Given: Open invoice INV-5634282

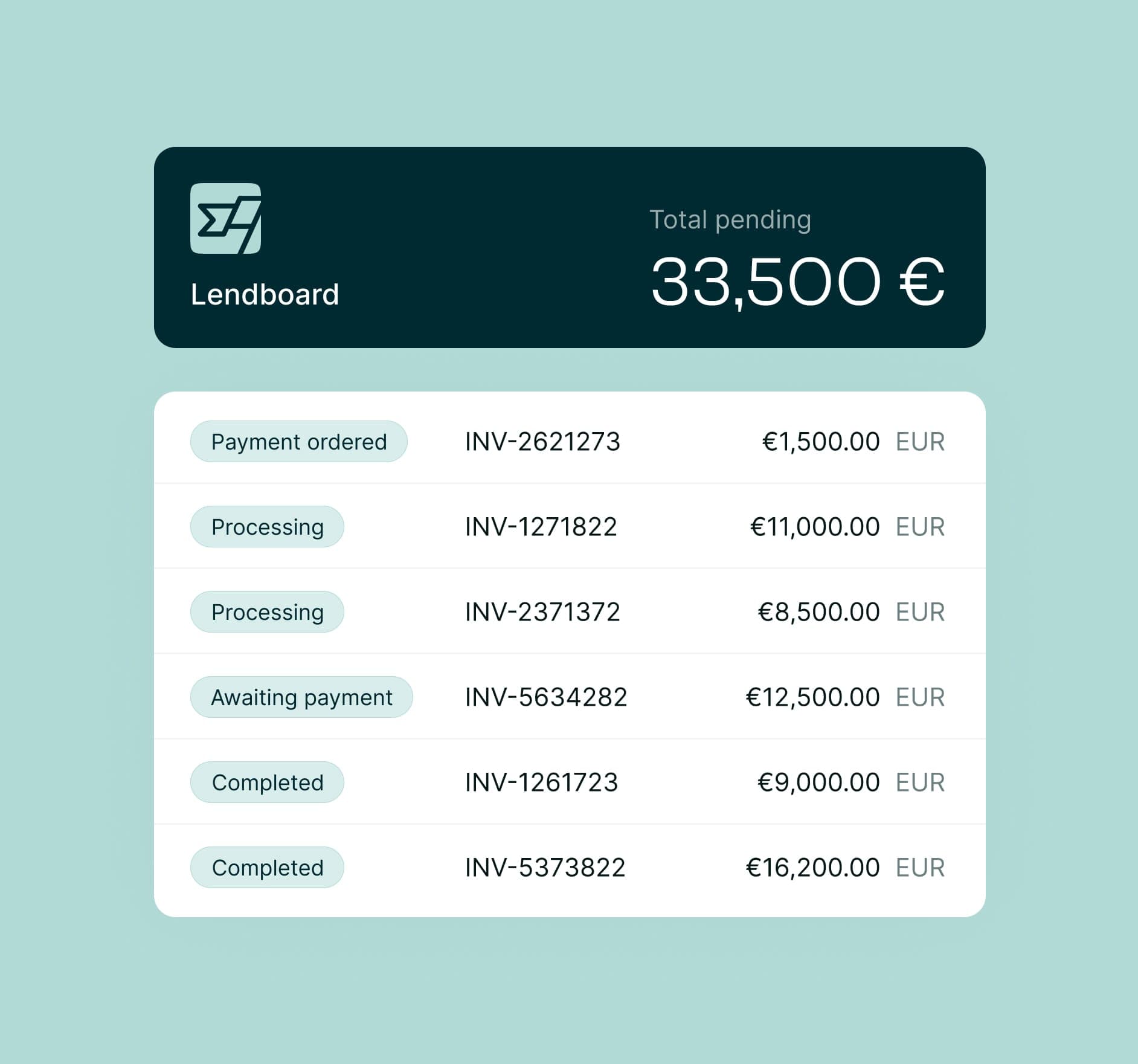Looking at the screenshot, I should tap(546, 697).
